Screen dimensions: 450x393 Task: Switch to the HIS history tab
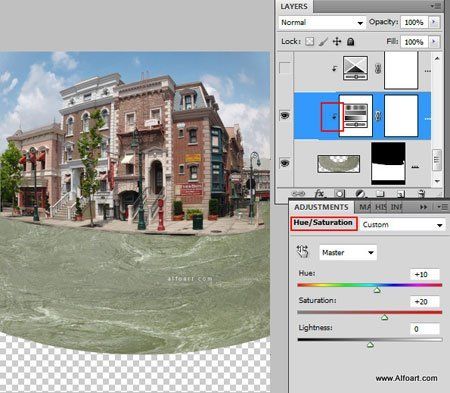381,207
